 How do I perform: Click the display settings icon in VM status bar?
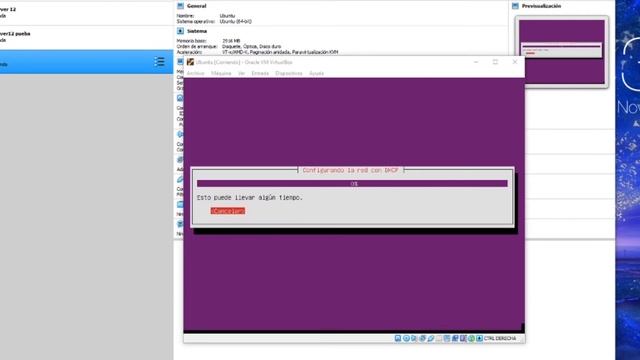click(x=447, y=338)
